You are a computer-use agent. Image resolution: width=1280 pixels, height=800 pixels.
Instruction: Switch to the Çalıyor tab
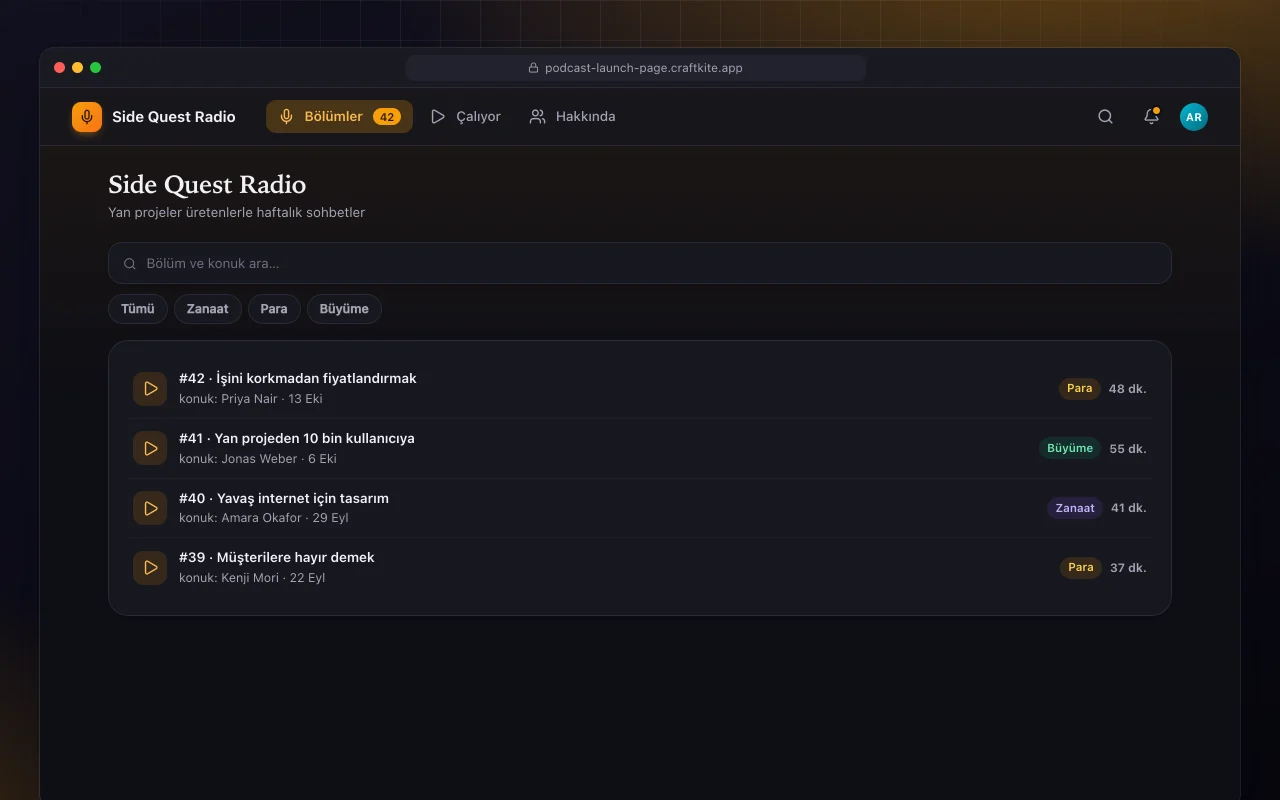[x=465, y=117]
